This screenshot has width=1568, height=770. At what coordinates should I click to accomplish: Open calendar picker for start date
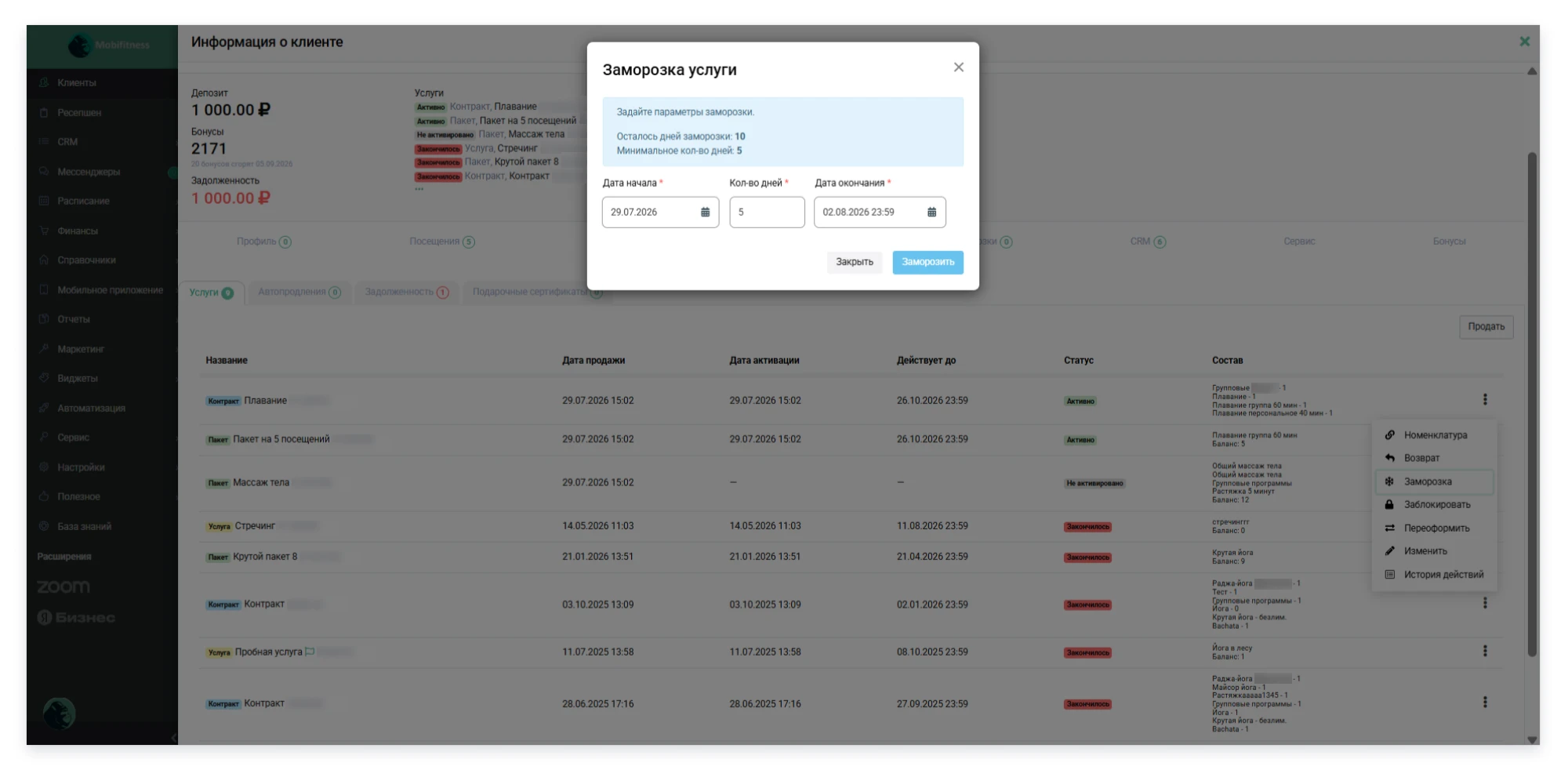tap(705, 212)
